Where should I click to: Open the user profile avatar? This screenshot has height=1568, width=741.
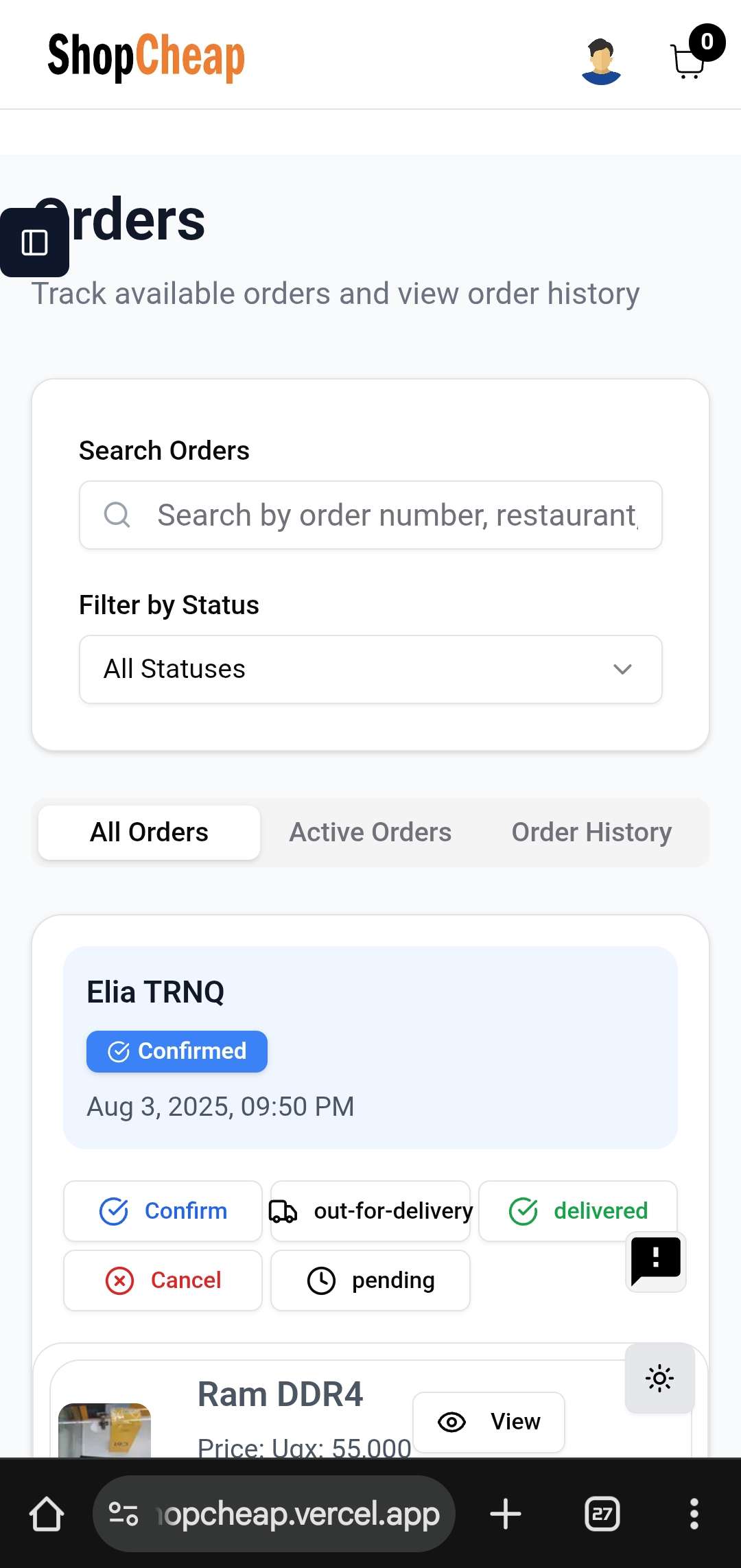[601, 61]
